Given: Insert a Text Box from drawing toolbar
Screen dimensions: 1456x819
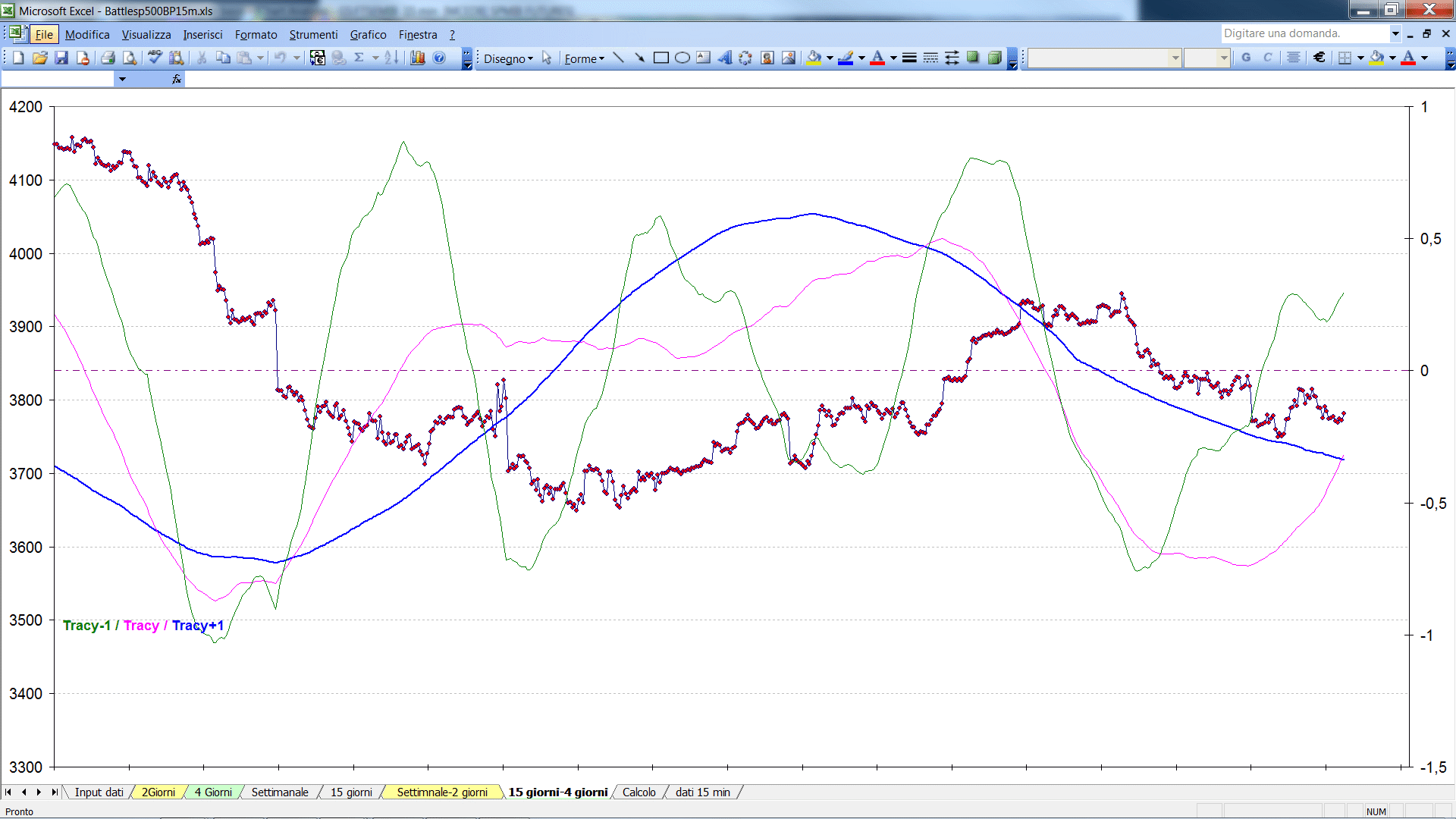Looking at the screenshot, I should 704,58.
